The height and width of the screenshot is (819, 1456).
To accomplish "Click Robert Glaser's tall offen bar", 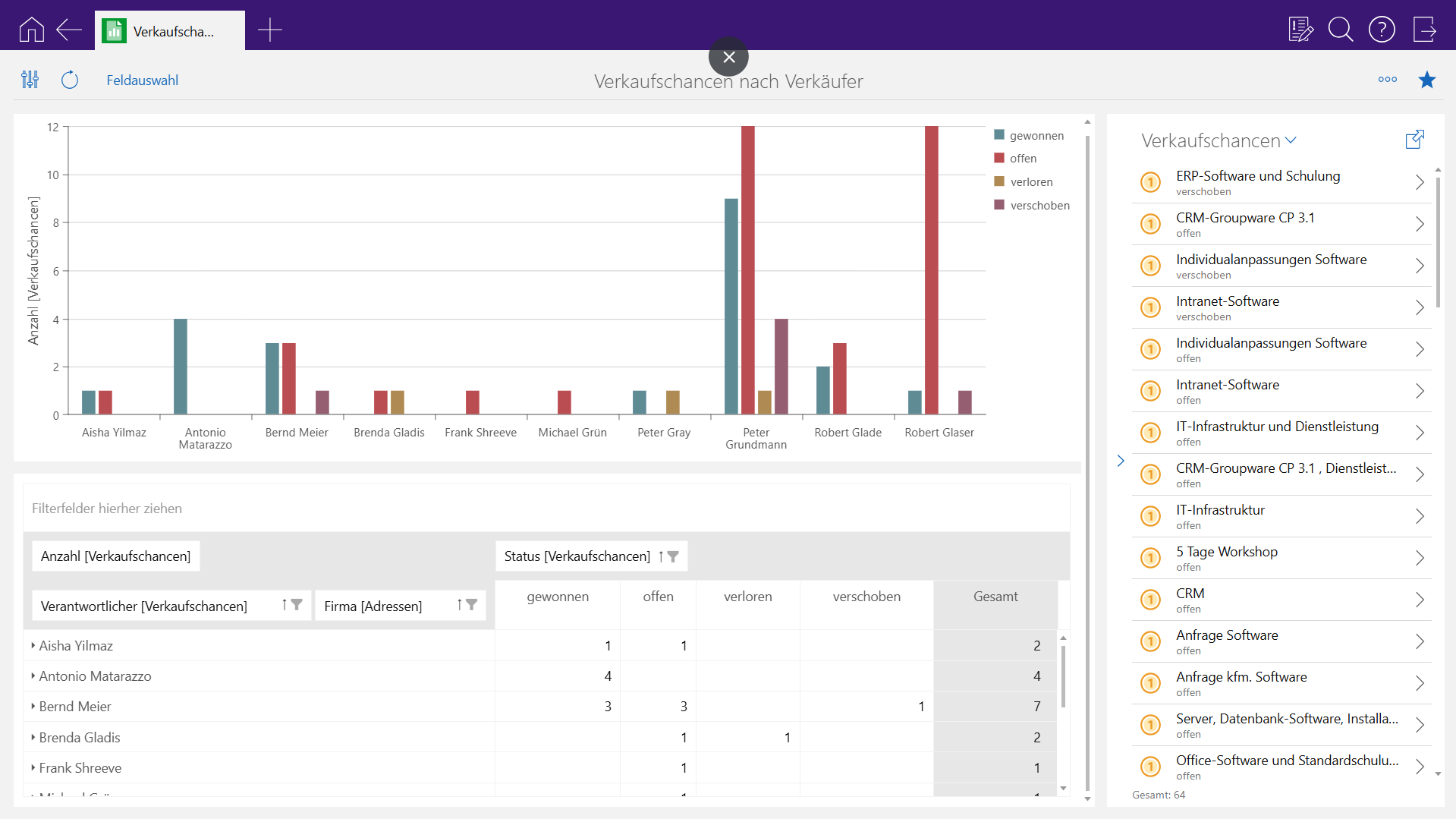I will coord(932,270).
